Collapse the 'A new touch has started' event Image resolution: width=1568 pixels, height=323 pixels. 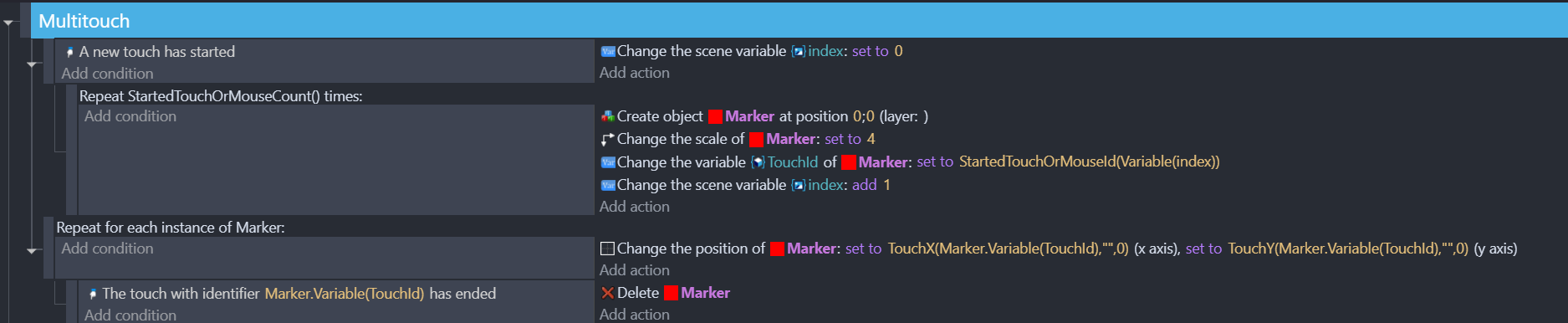point(32,64)
